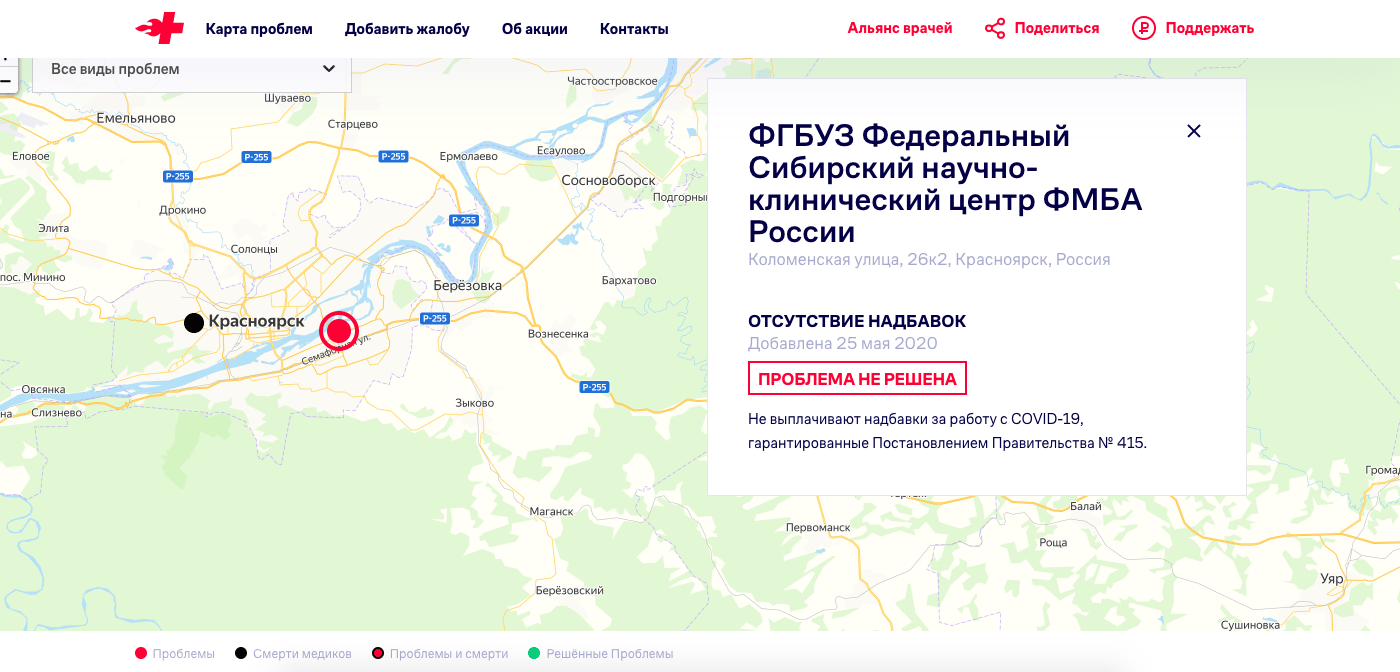Click the Поделиться share link
Screen dimensions: 1400x672
click(x=1057, y=28)
